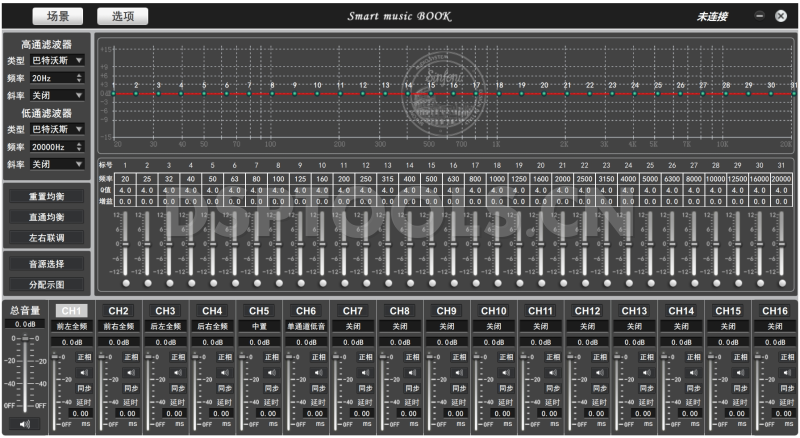The image size is (800, 438).
Task: Toggle the 同步 sync button on CH3
Action: click(178, 386)
